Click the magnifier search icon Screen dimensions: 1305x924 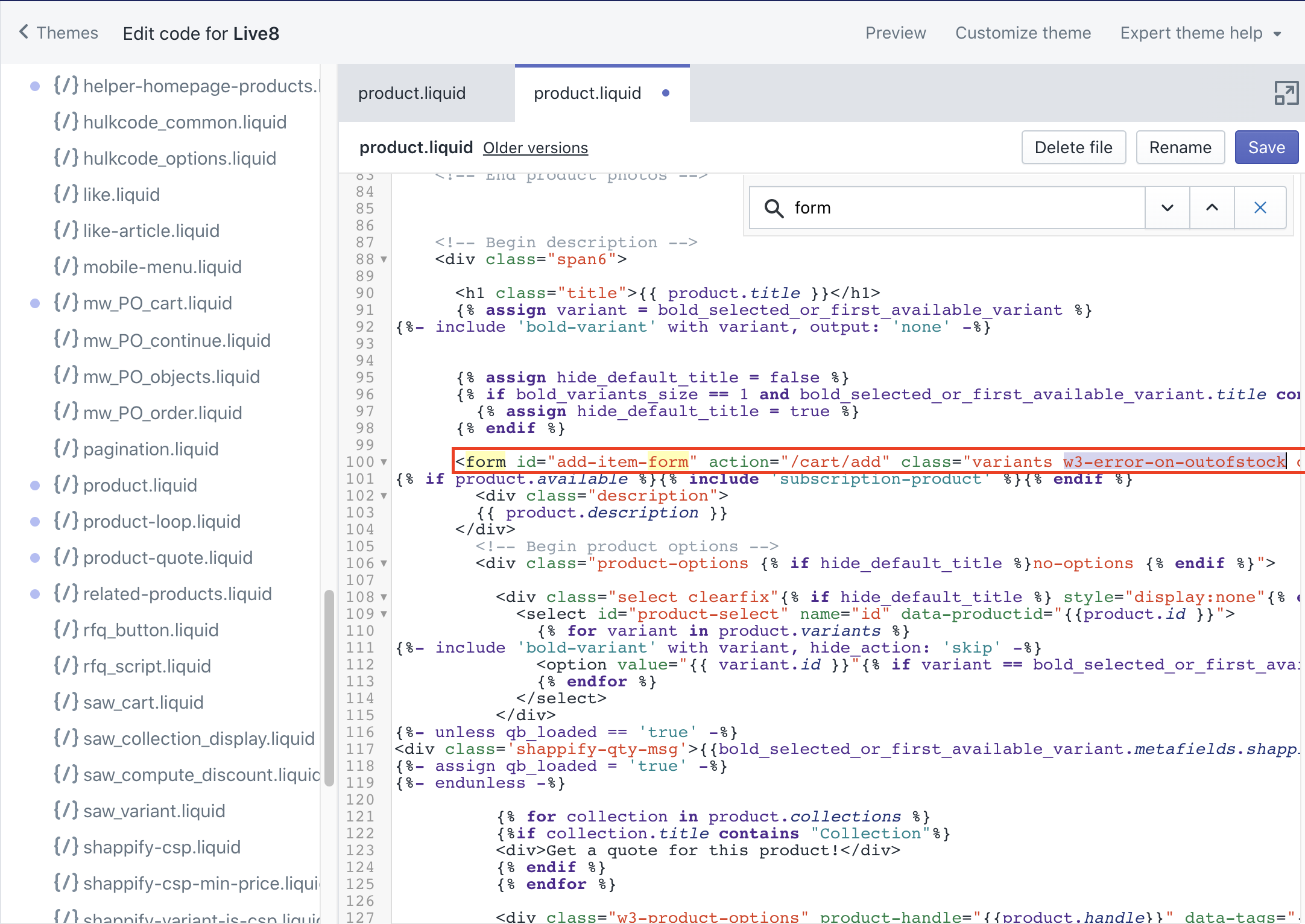(774, 208)
